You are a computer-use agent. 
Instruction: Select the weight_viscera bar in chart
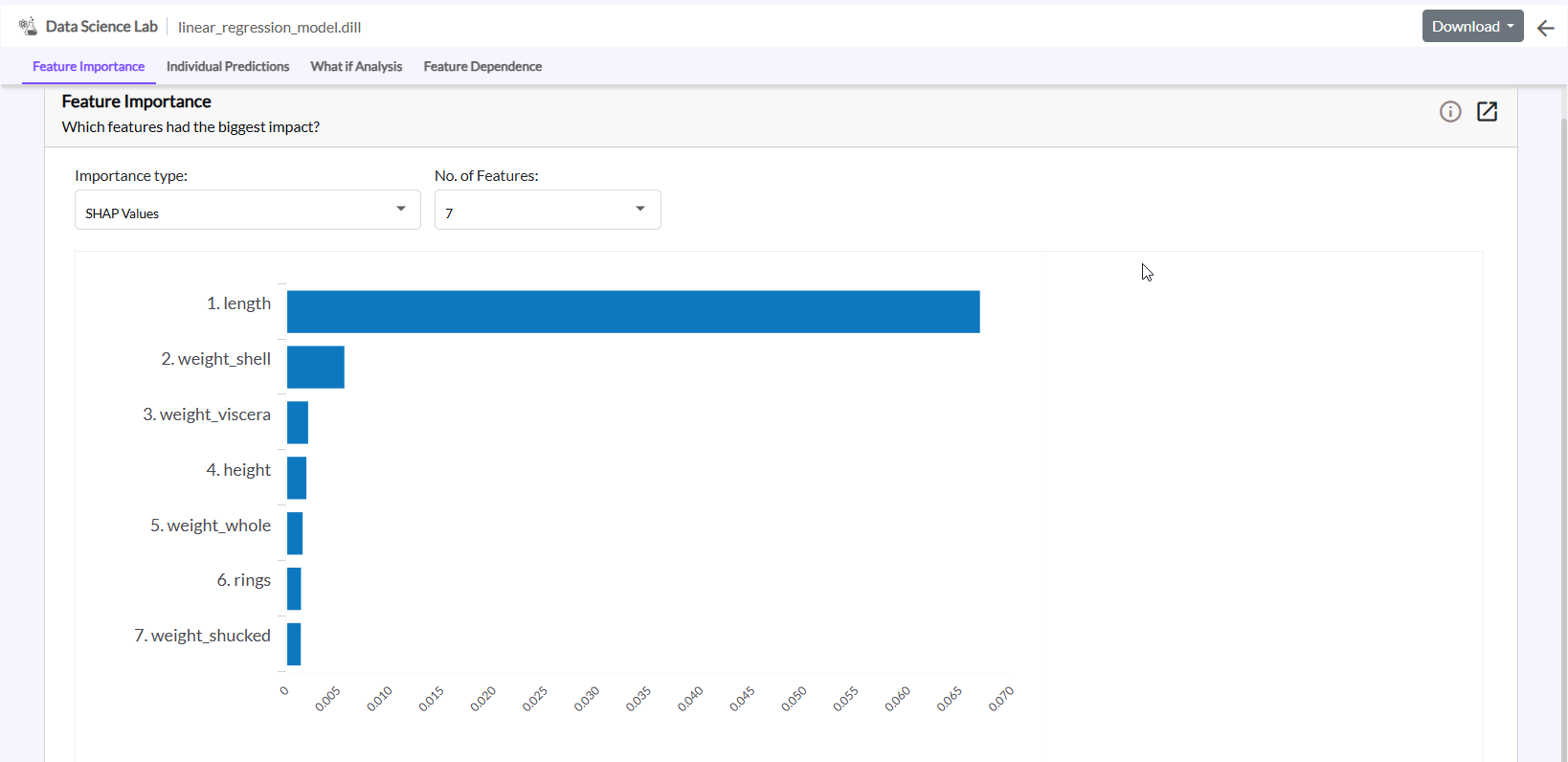point(298,423)
